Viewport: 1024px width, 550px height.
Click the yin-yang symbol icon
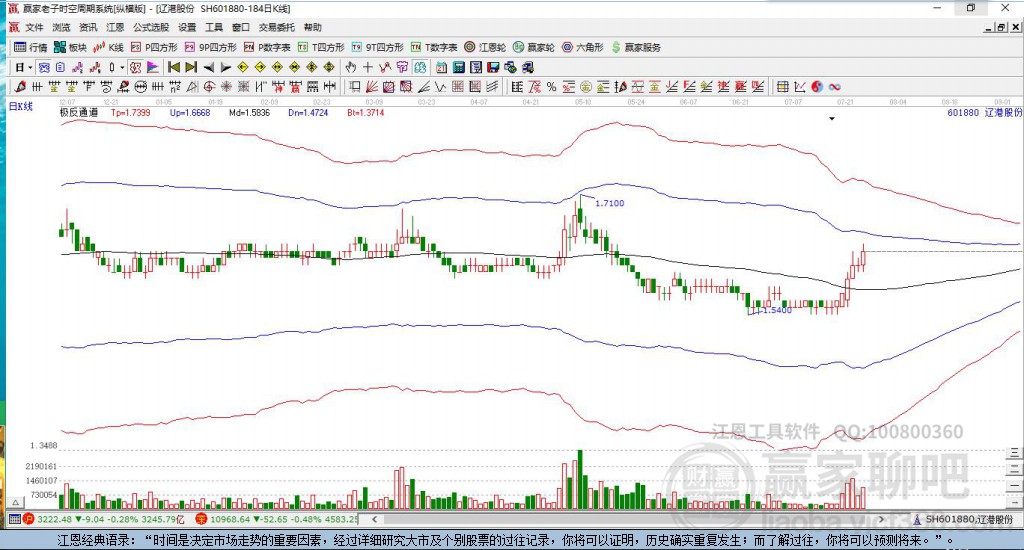tap(817, 87)
